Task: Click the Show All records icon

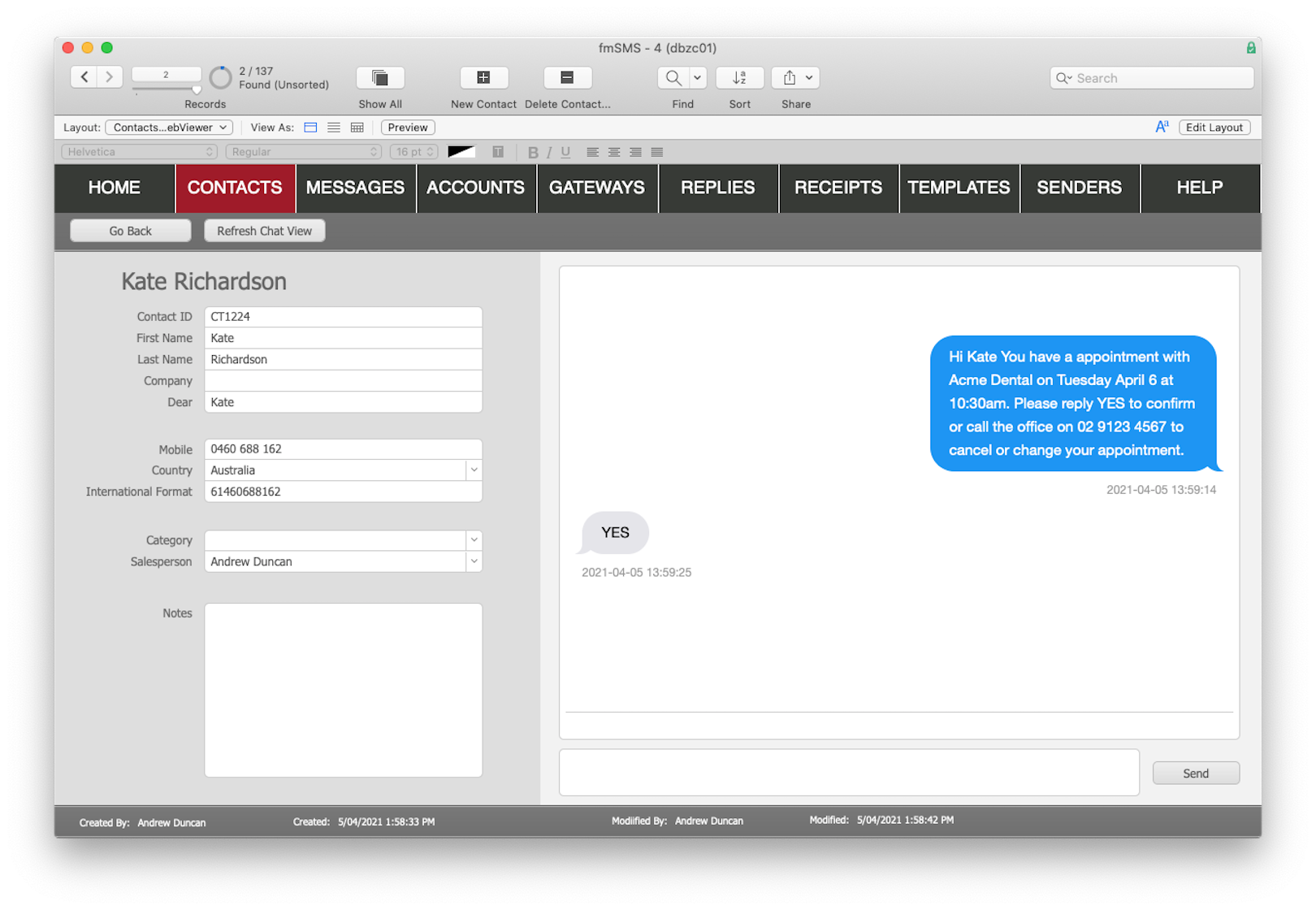Action: [x=380, y=78]
